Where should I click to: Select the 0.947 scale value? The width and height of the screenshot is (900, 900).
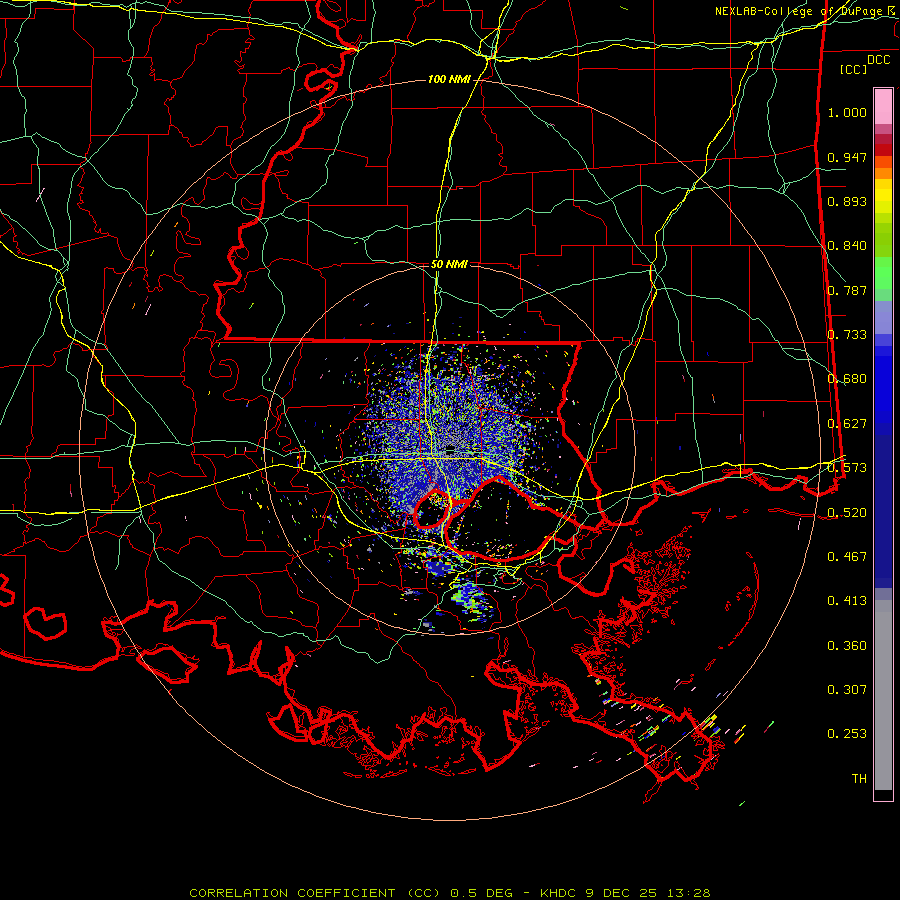[x=847, y=157]
